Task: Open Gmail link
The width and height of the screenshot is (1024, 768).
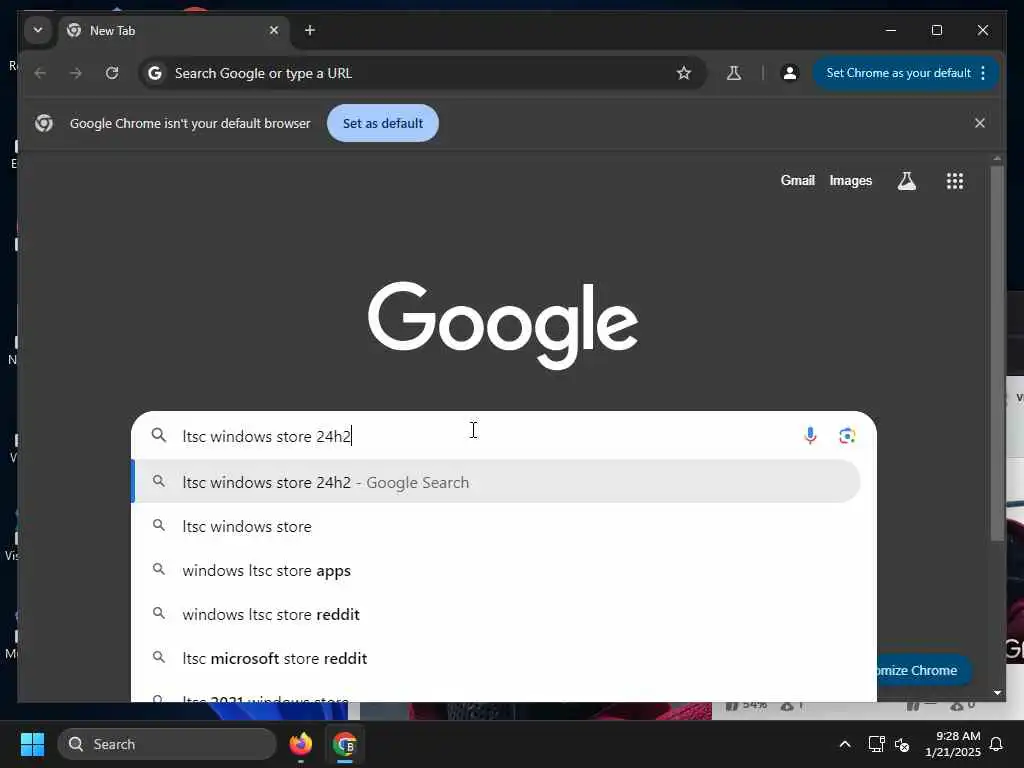Action: point(797,180)
